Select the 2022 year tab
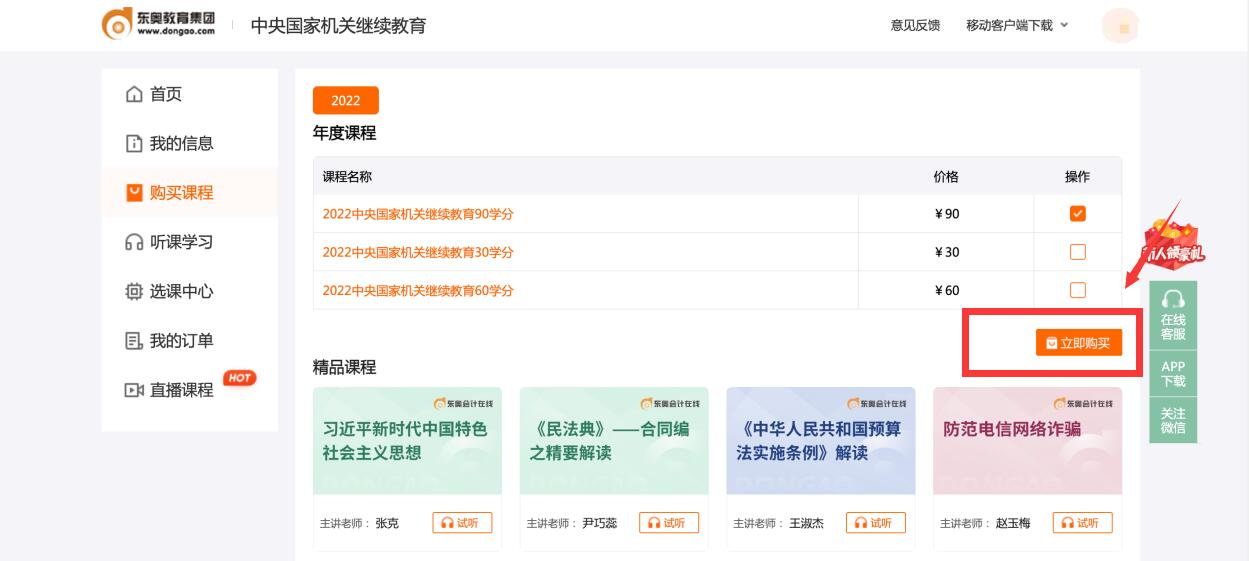Screen dimensions: 1249x561 pyautogui.click(x=345, y=100)
